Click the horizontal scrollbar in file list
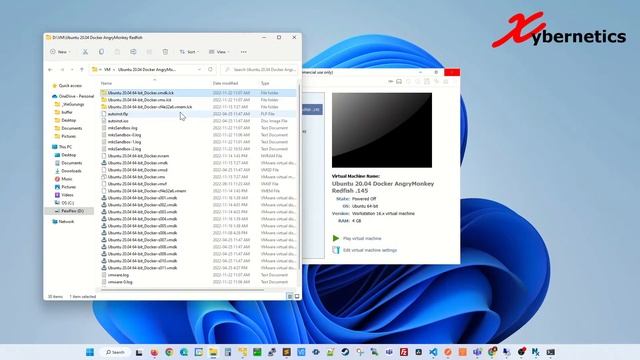Viewport: 640px width, 360px height. (183, 290)
